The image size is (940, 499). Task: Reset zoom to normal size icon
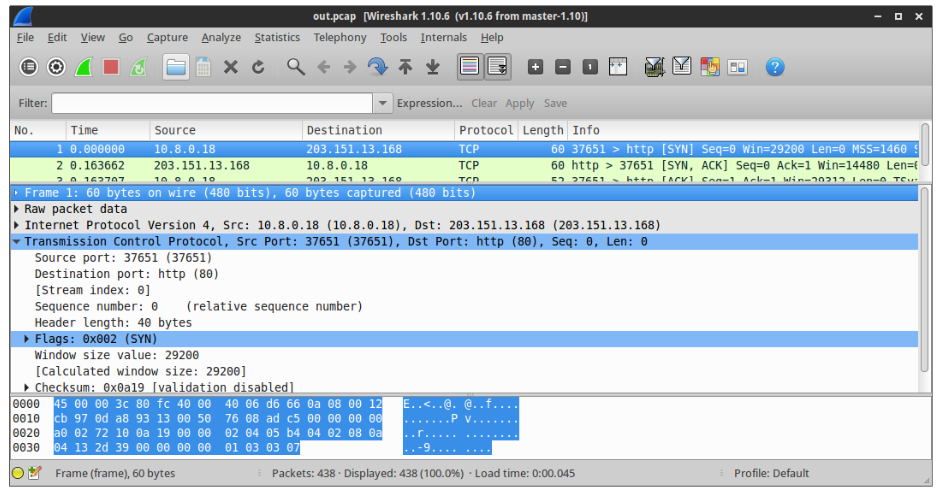click(x=590, y=67)
